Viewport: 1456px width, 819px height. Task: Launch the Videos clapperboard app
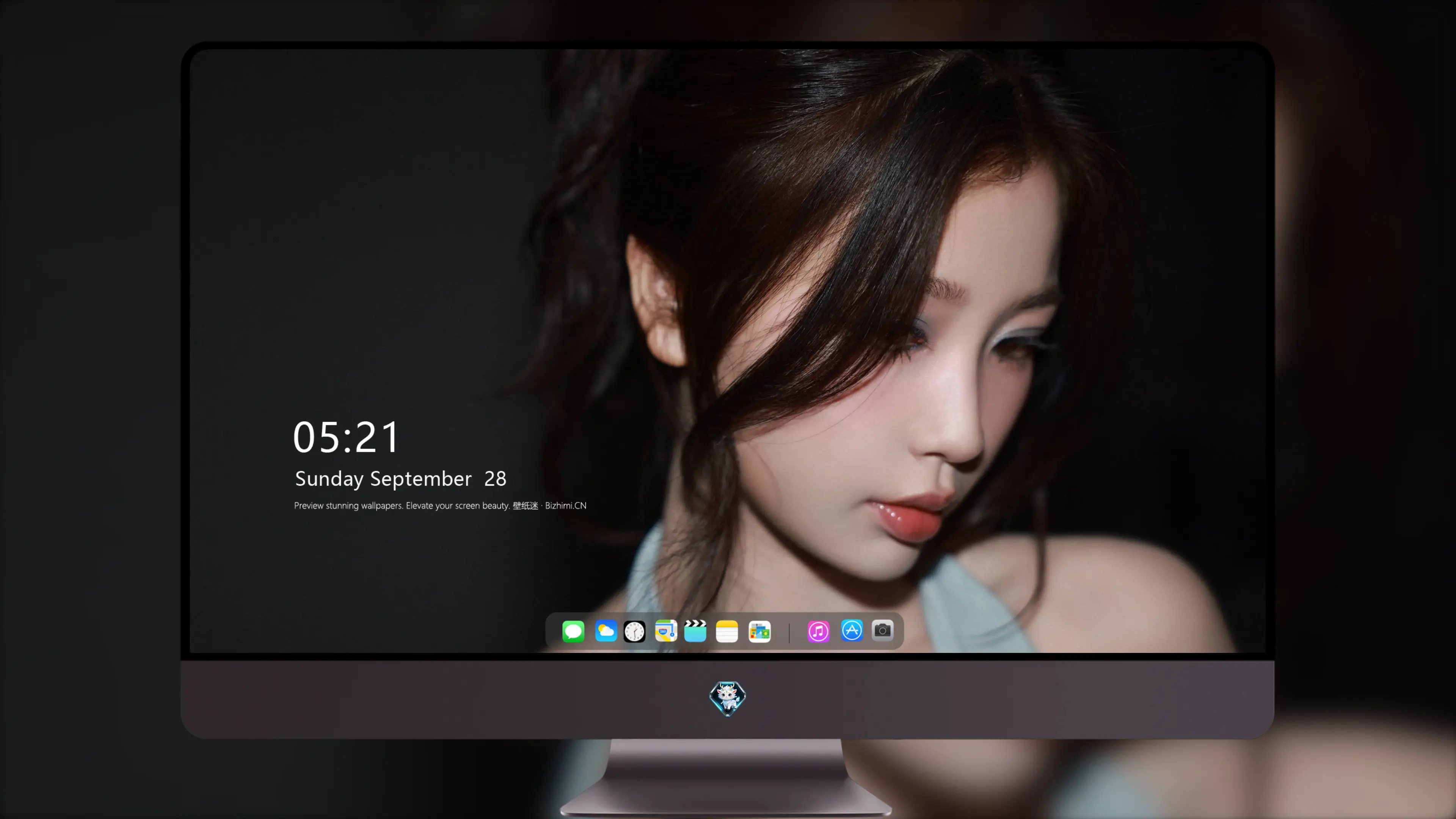695,631
